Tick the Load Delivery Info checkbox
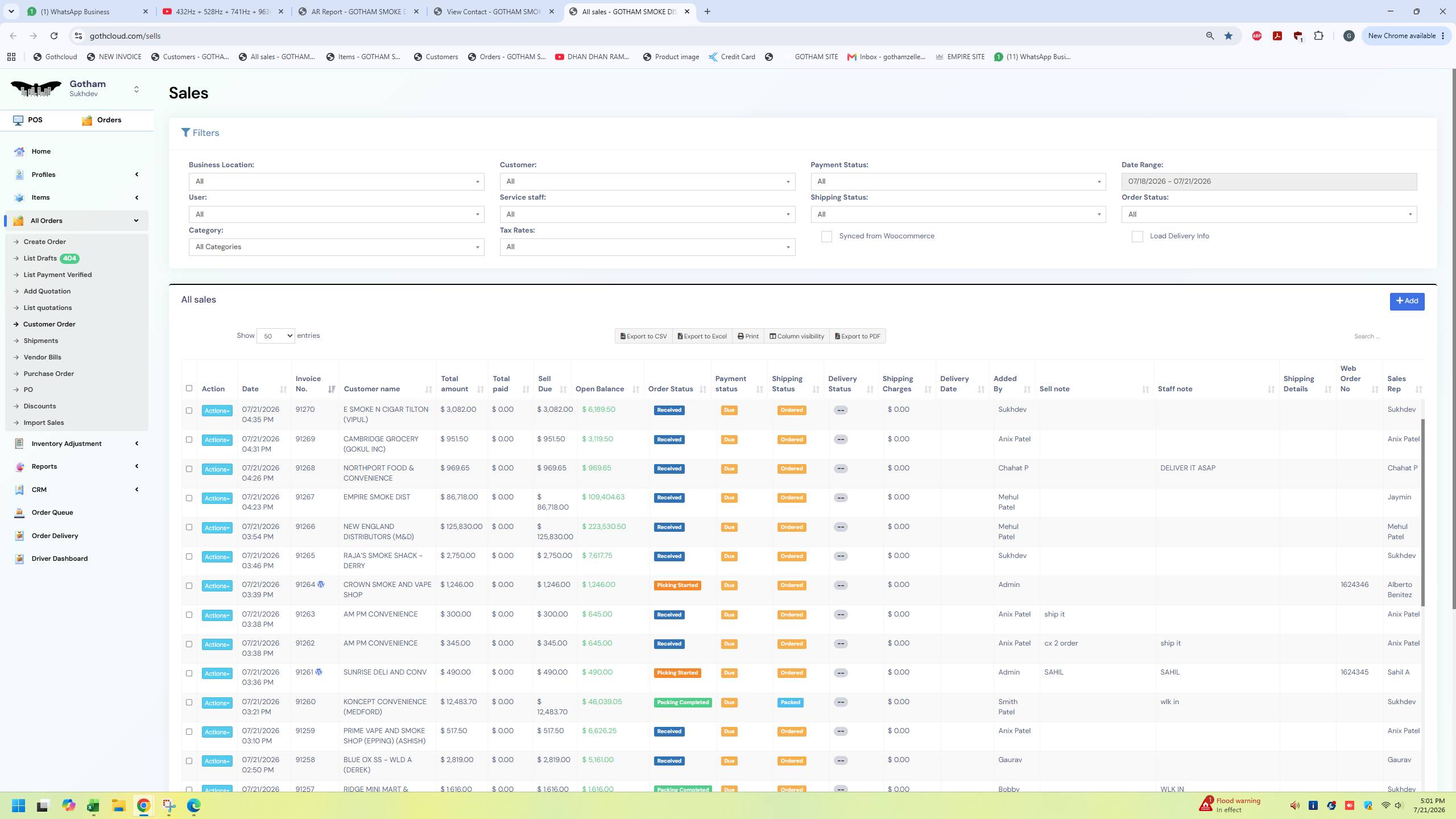1456x819 pixels. (x=1137, y=237)
